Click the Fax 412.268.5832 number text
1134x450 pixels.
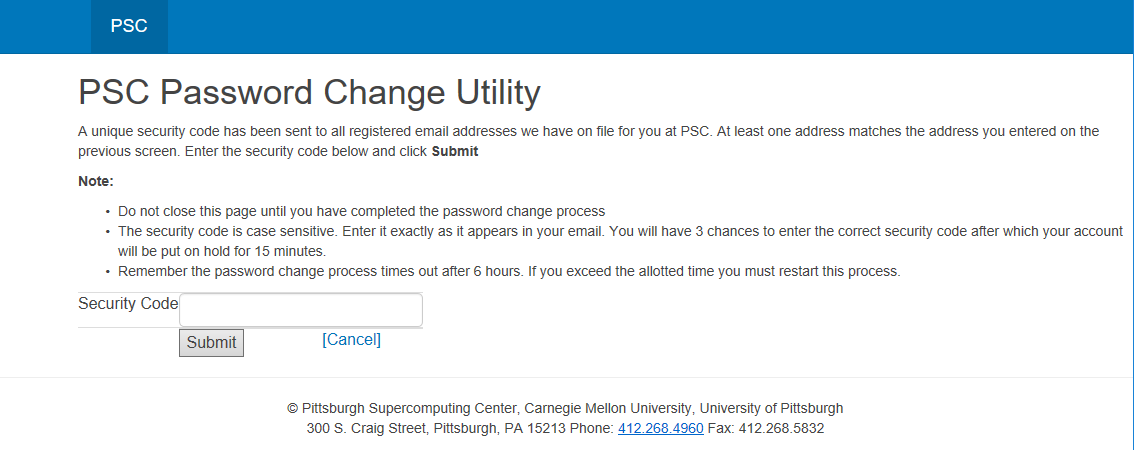765,428
